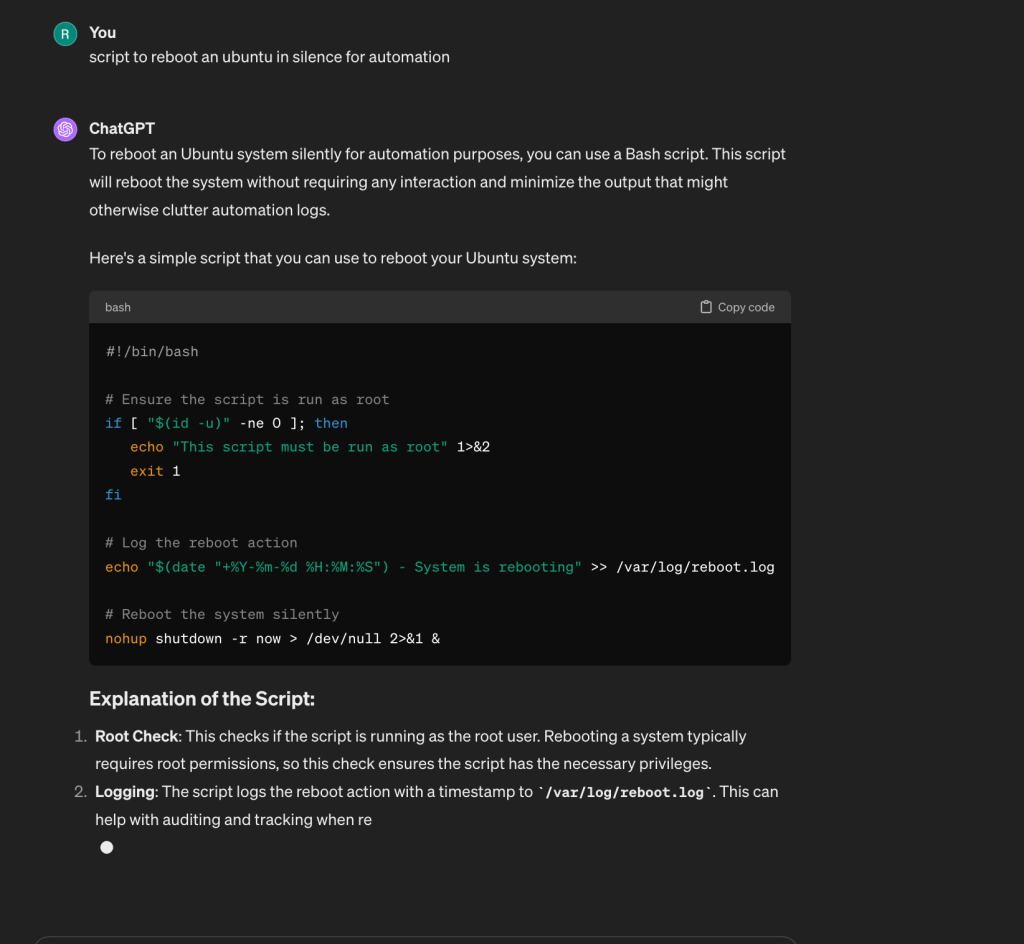1024x944 pixels.
Task: Click the 'nohup shutdown -r now' line
Action: point(272,638)
